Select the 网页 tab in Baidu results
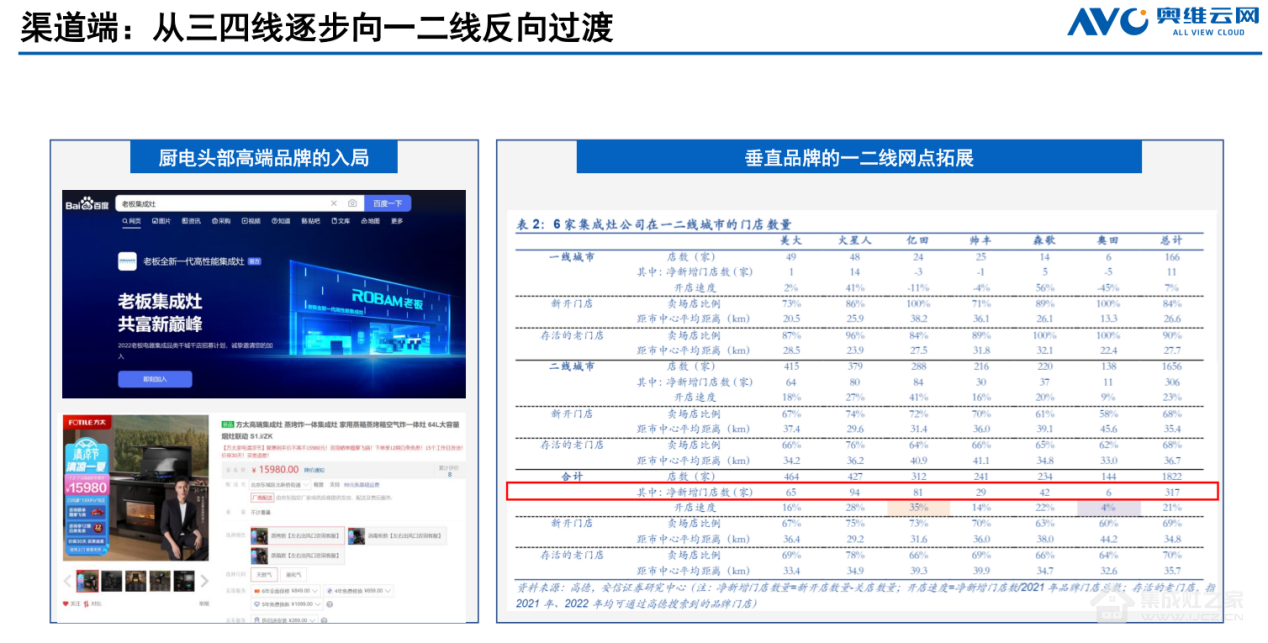Image resolution: width=1268 pixels, height=643 pixels. [131, 221]
